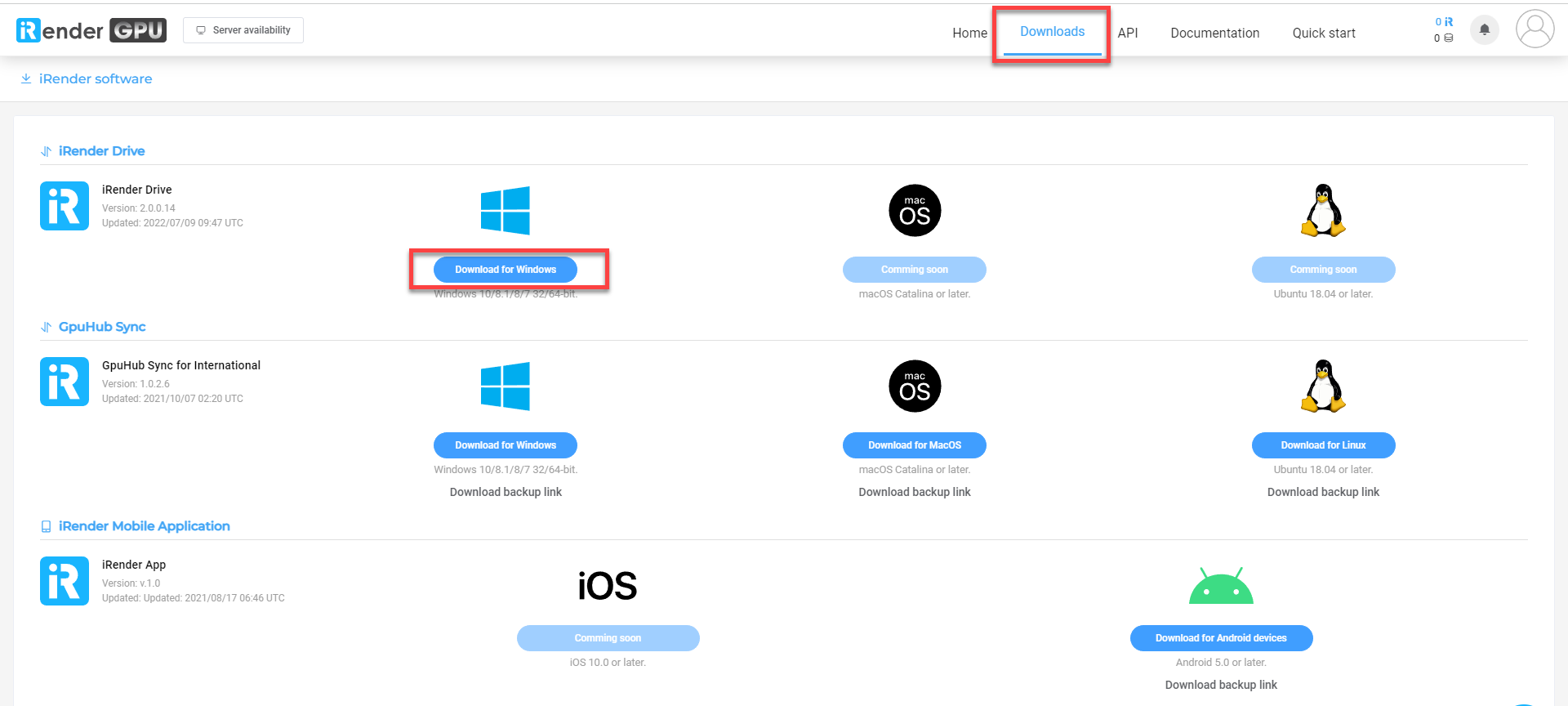
Task: Open the MacOS Download backup link
Action: pos(915,492)
